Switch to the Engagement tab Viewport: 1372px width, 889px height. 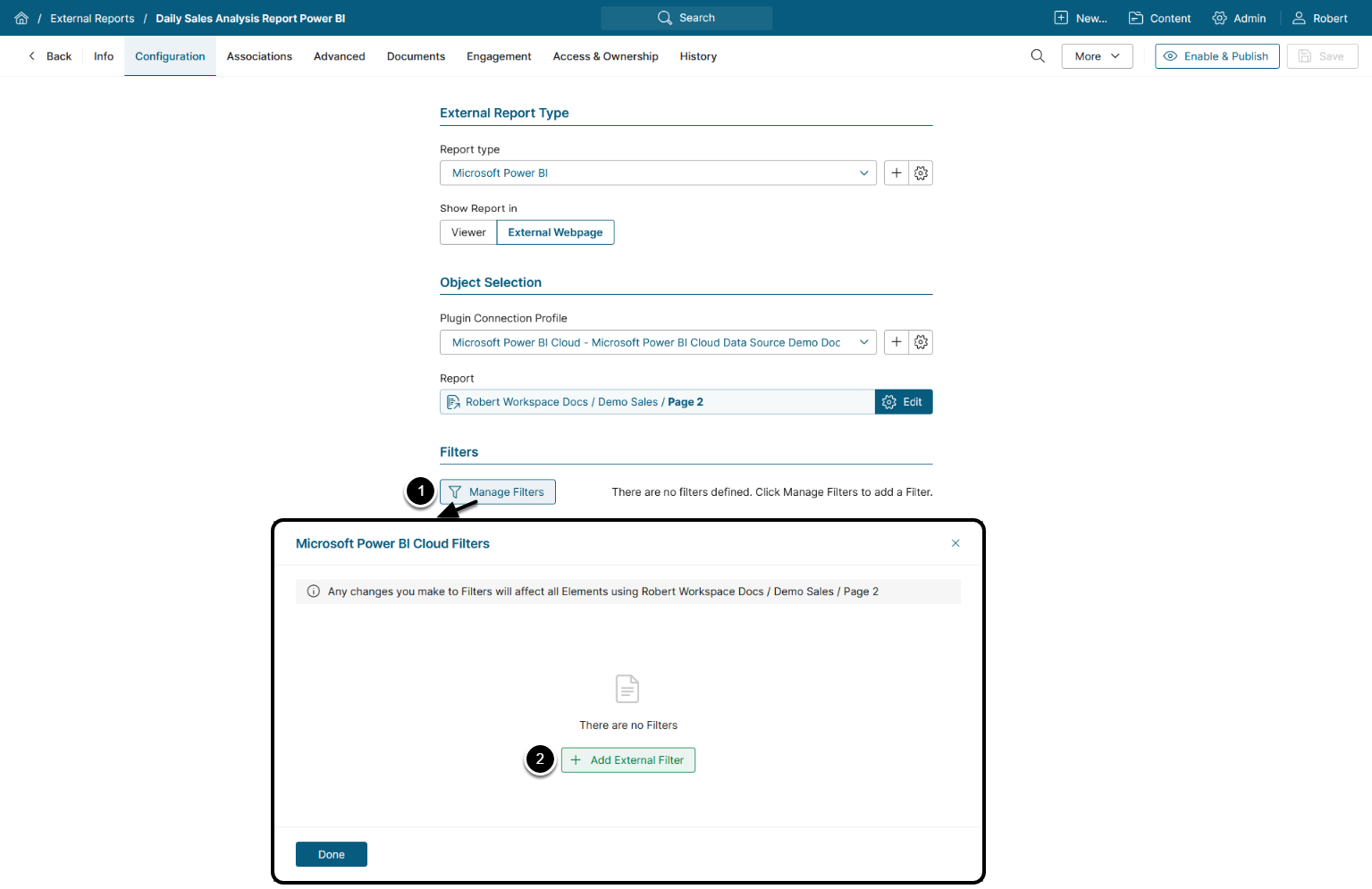tap(499, 56)
